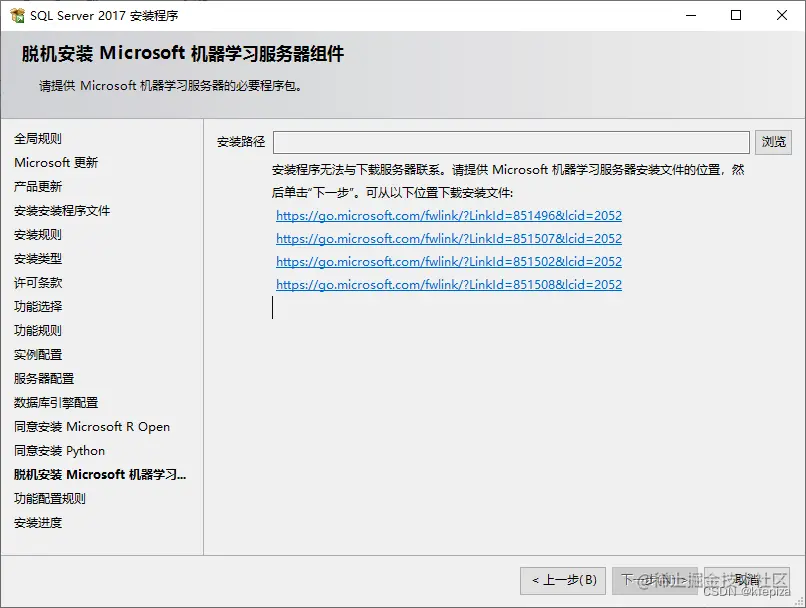The width and height of the screenshot is (806, 608).
Task: Select the 数据库引擎配置 step
Action: 56,402
